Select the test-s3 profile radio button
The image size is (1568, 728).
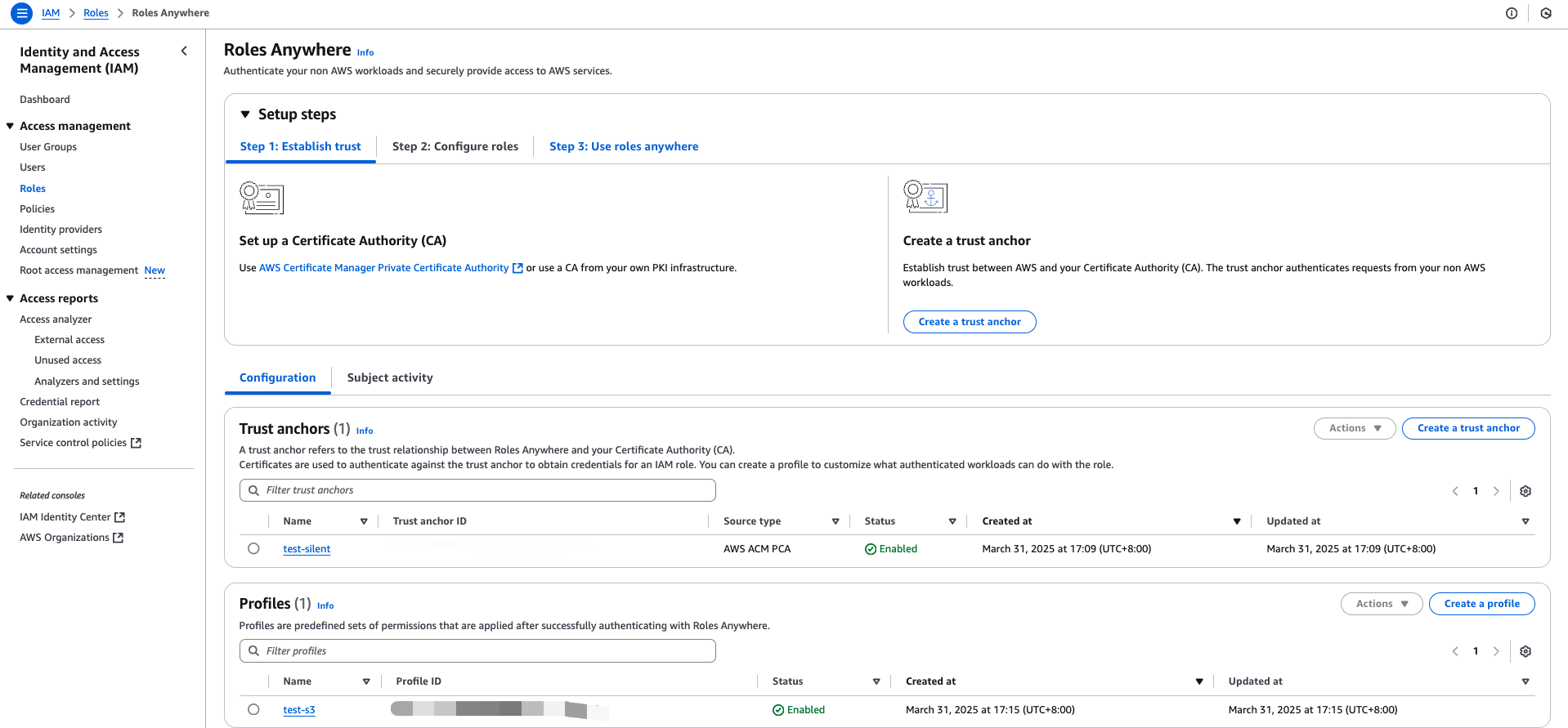[253, 710]
